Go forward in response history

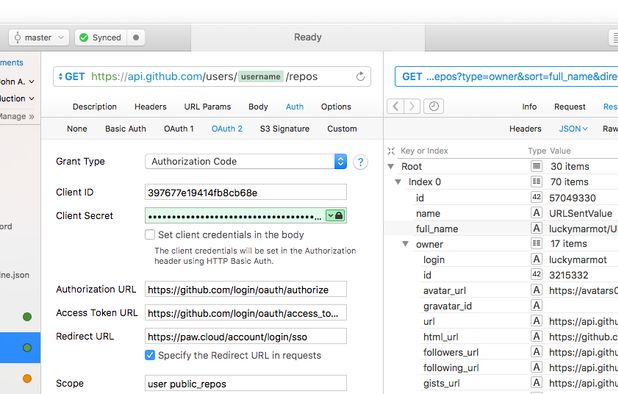click(x=412, y=106)
